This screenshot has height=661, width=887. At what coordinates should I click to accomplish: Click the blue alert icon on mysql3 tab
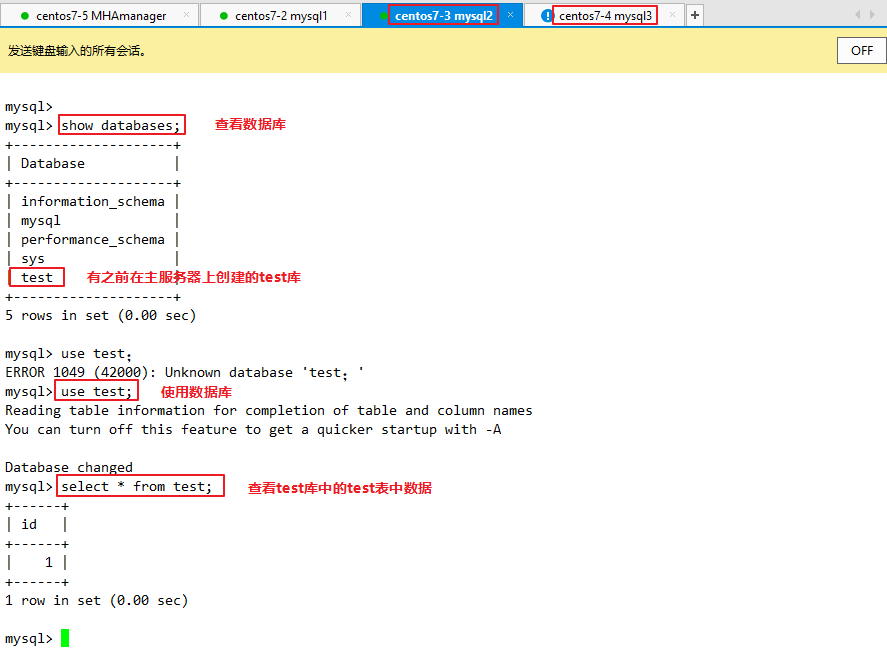point(546,16)
